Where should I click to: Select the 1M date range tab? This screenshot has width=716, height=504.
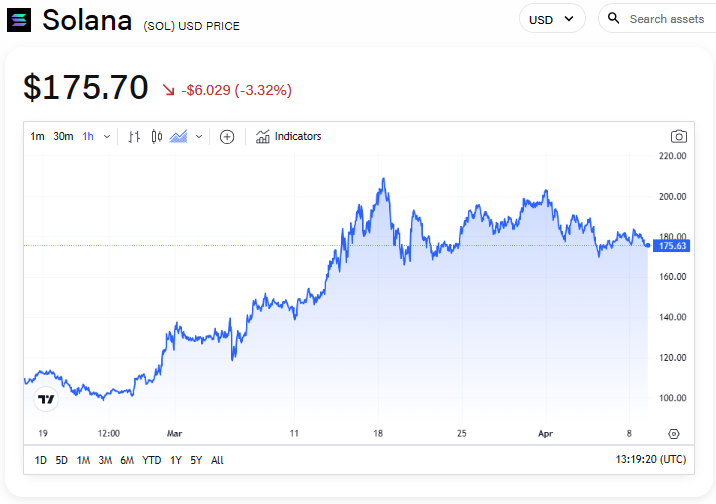coord(83,460)
